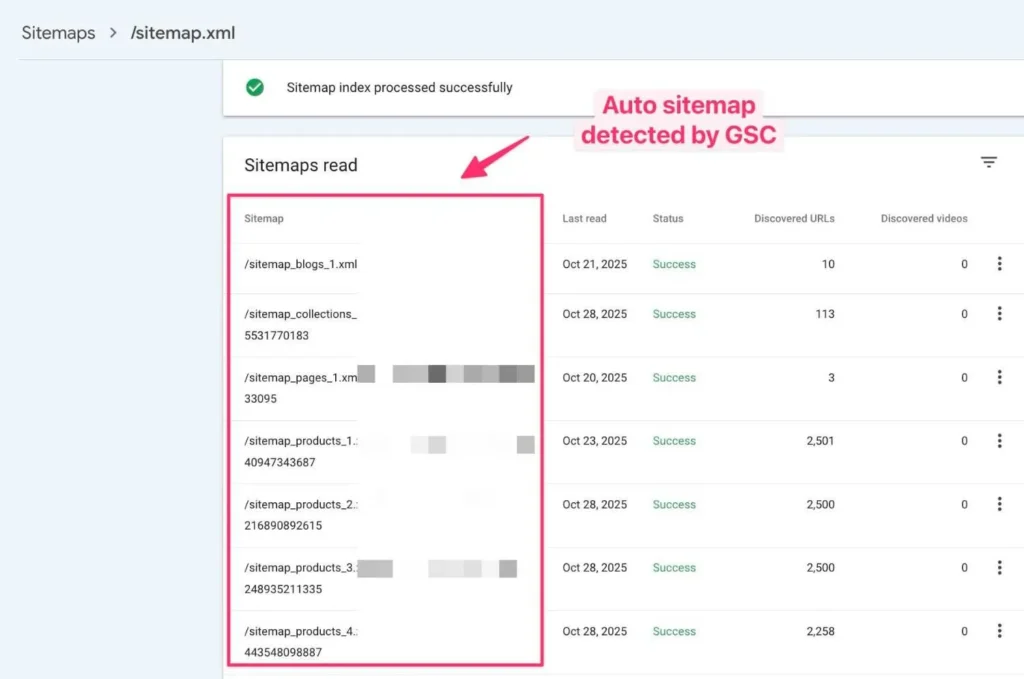
Task: Click the breadcrumb chevron separator
Action: 113,33
